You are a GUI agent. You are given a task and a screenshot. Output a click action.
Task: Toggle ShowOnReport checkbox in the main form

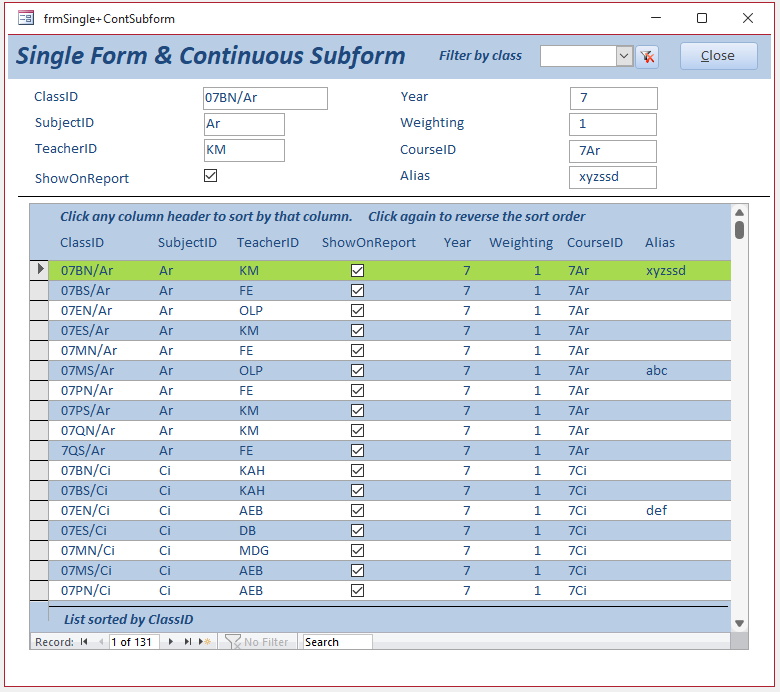tap(210, 175)
